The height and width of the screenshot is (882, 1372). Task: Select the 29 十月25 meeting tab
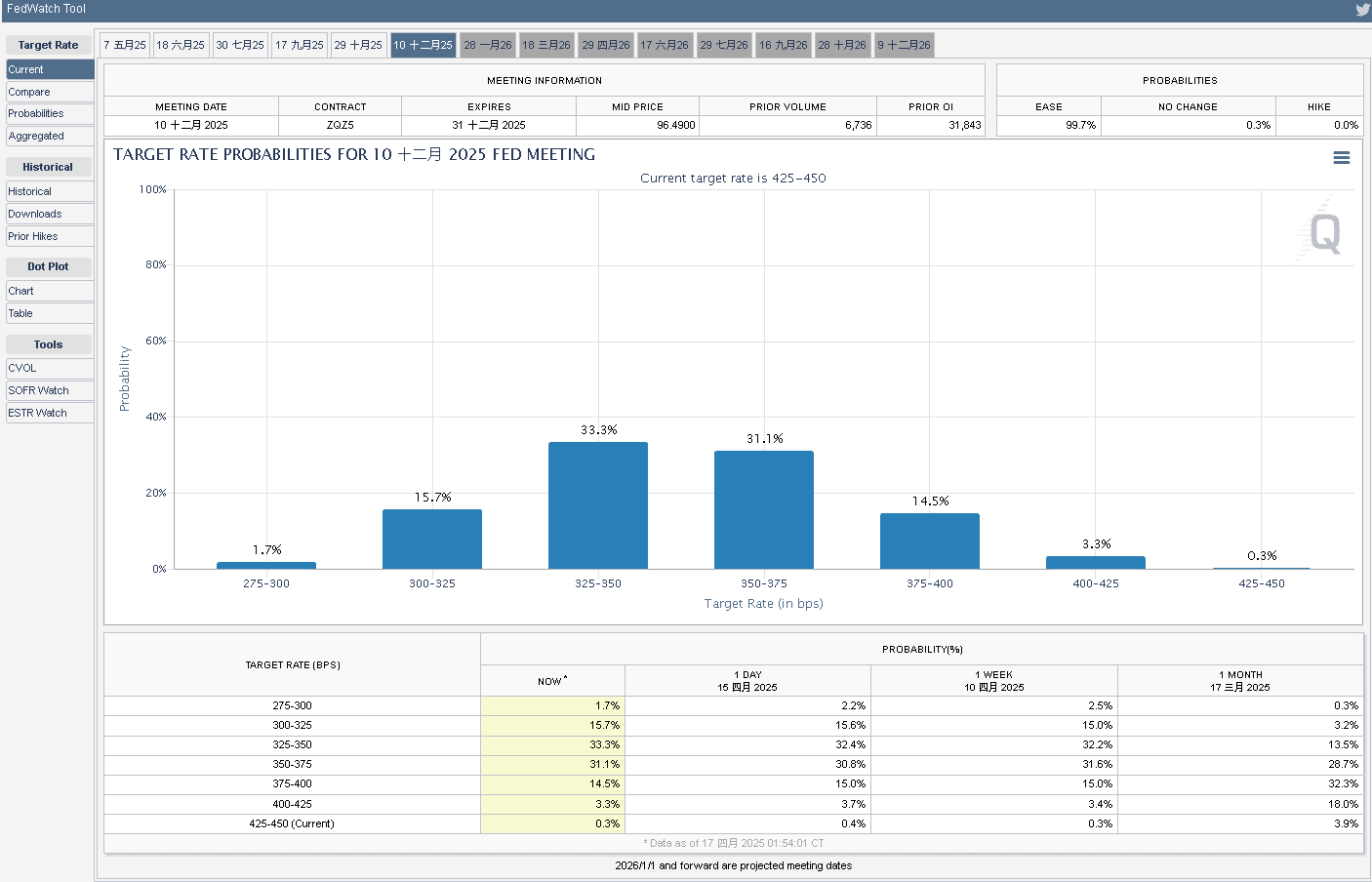point(358,45)
